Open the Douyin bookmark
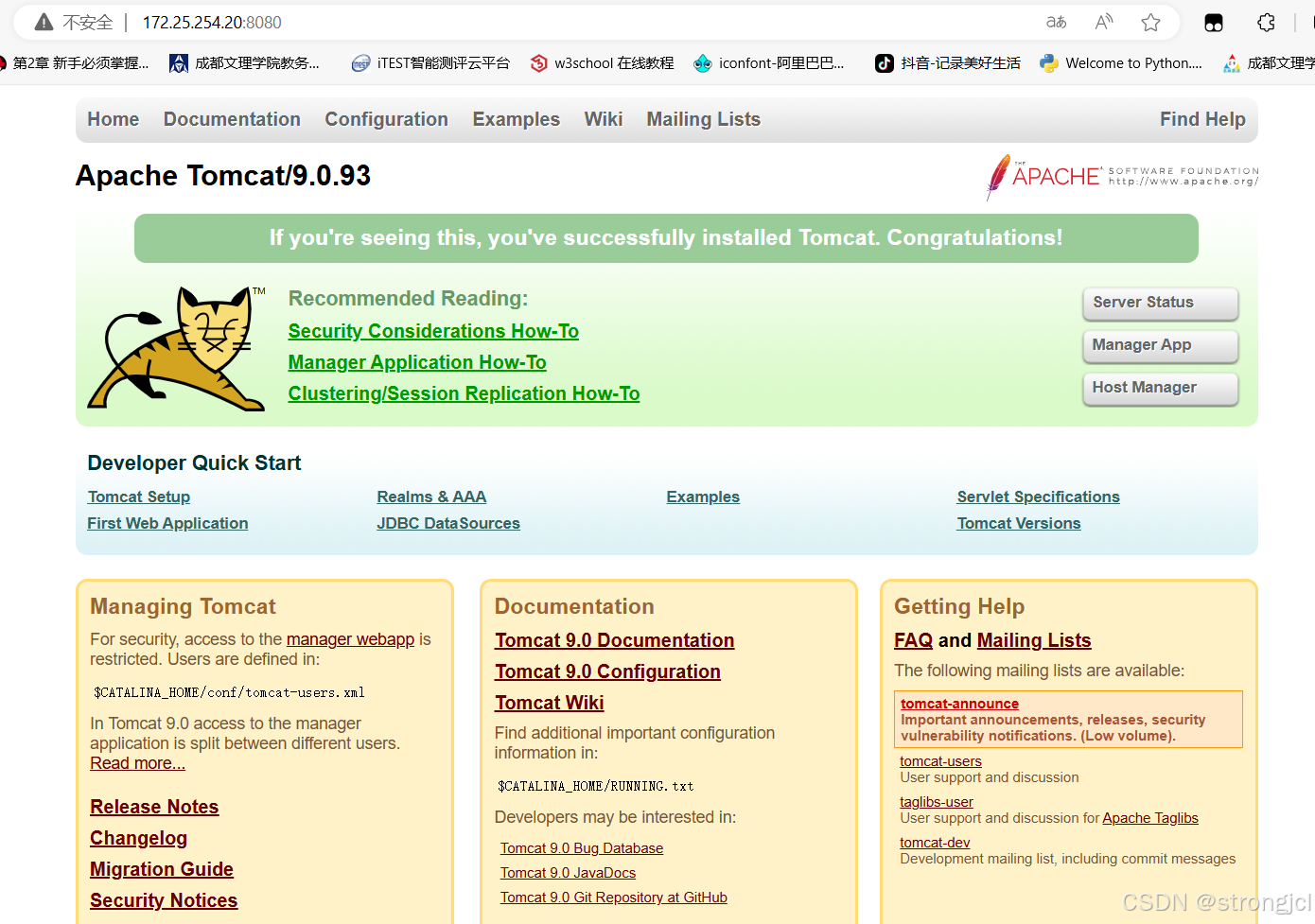Viewport: 1315px width, 924px height. pos(948,63)
